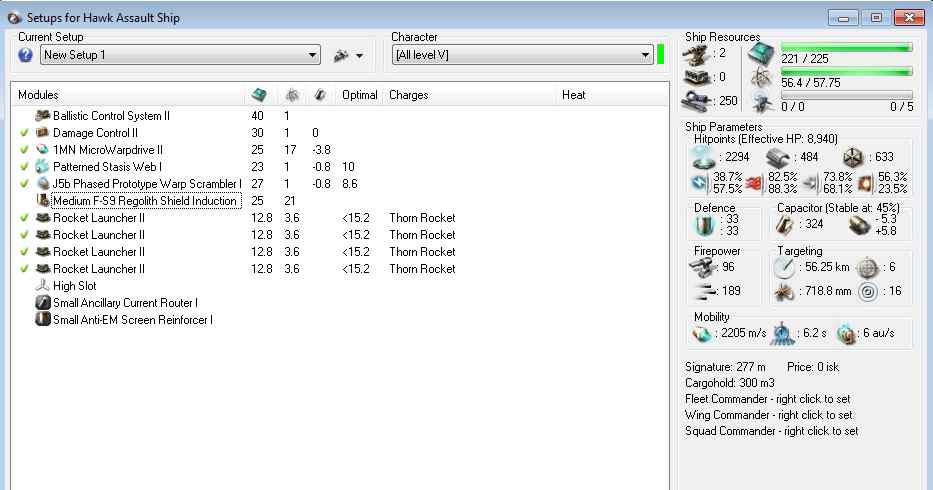Click the Ballistic Control System II module icon

(x=43, y=116)
